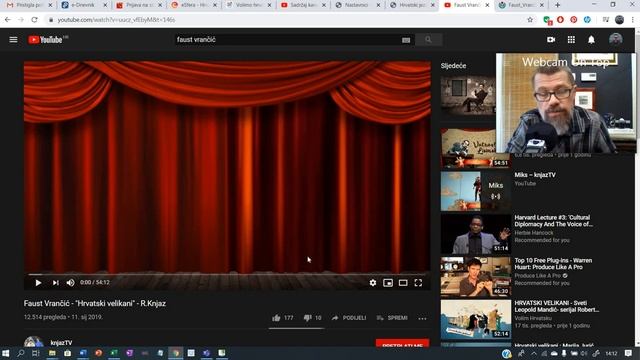640x360 pixels.
Task: Open the notifications bell
Action: tap(591, 40)
